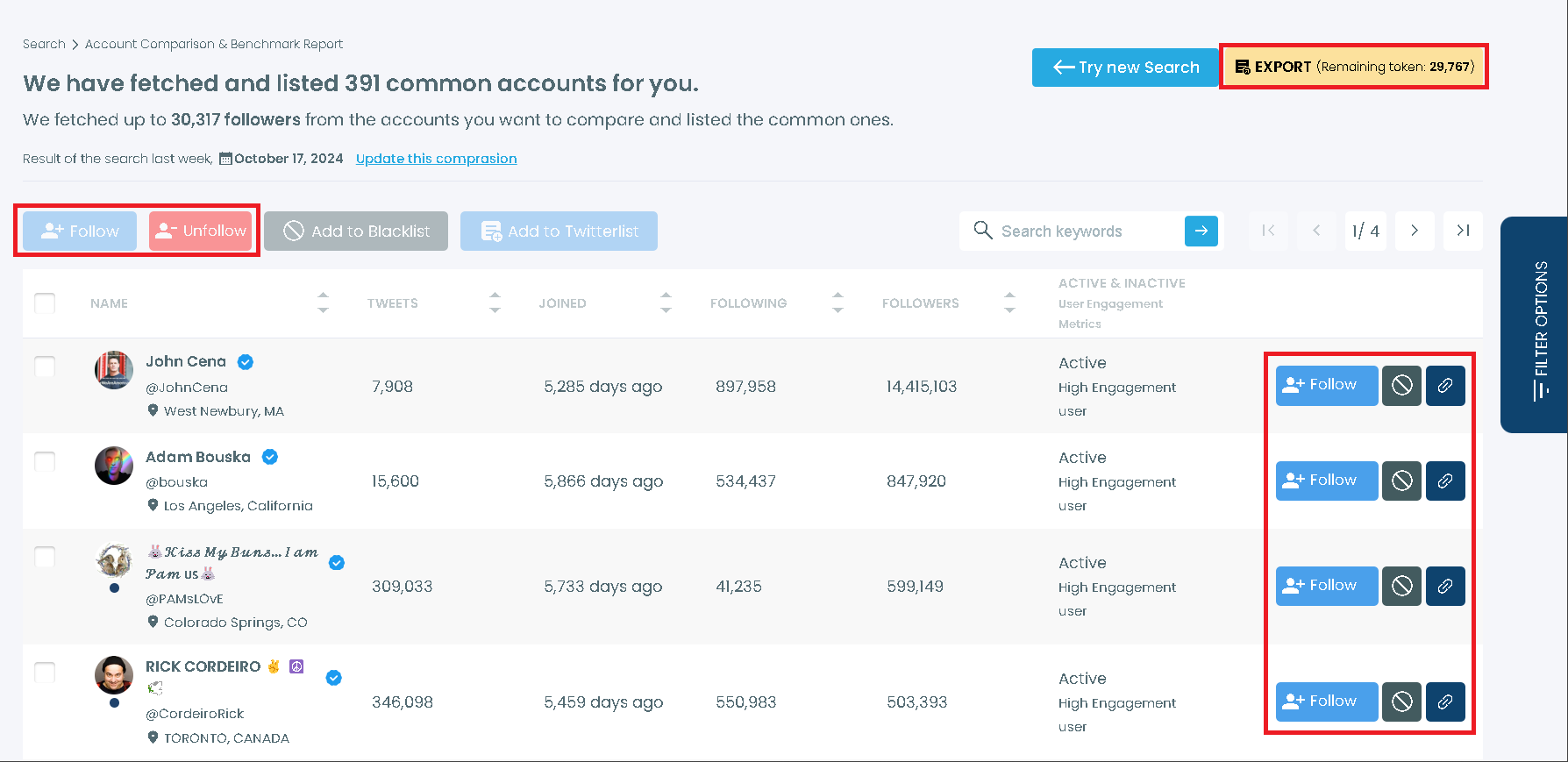Open Adam Bouska's avatar picture
The width and height of the screenshot is (1568, 762).
click(x=114, y=465)
